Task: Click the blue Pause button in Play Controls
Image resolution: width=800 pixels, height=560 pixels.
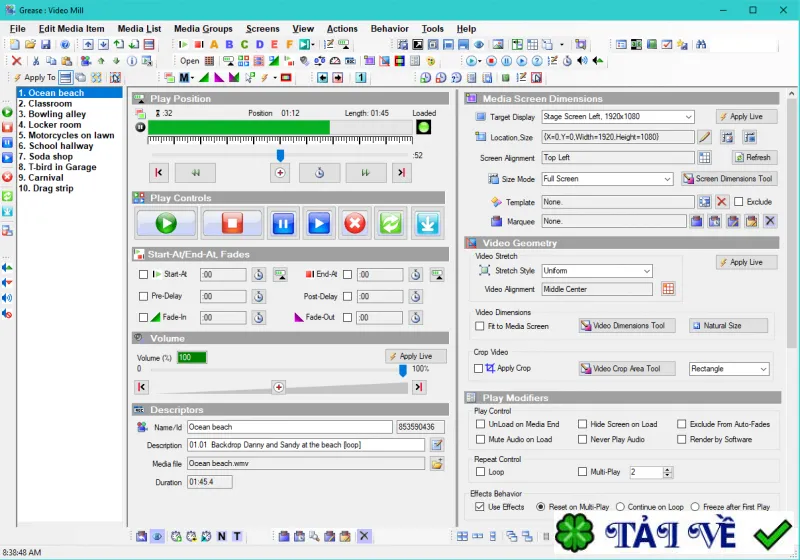Action: 283,223
